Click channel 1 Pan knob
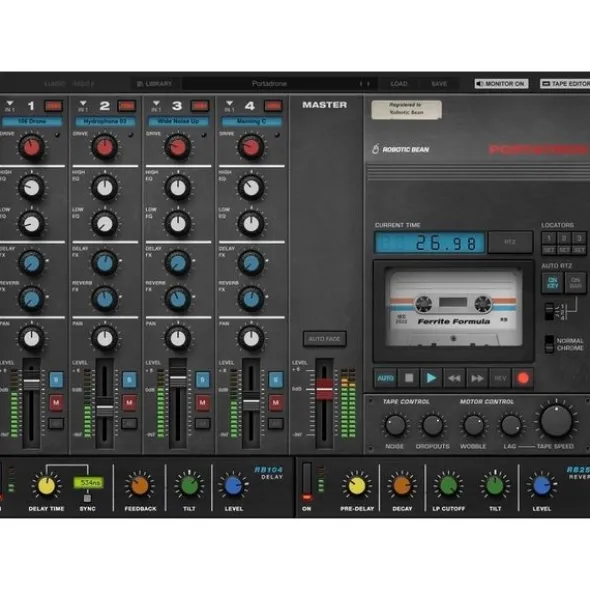 tap(32, 338)
